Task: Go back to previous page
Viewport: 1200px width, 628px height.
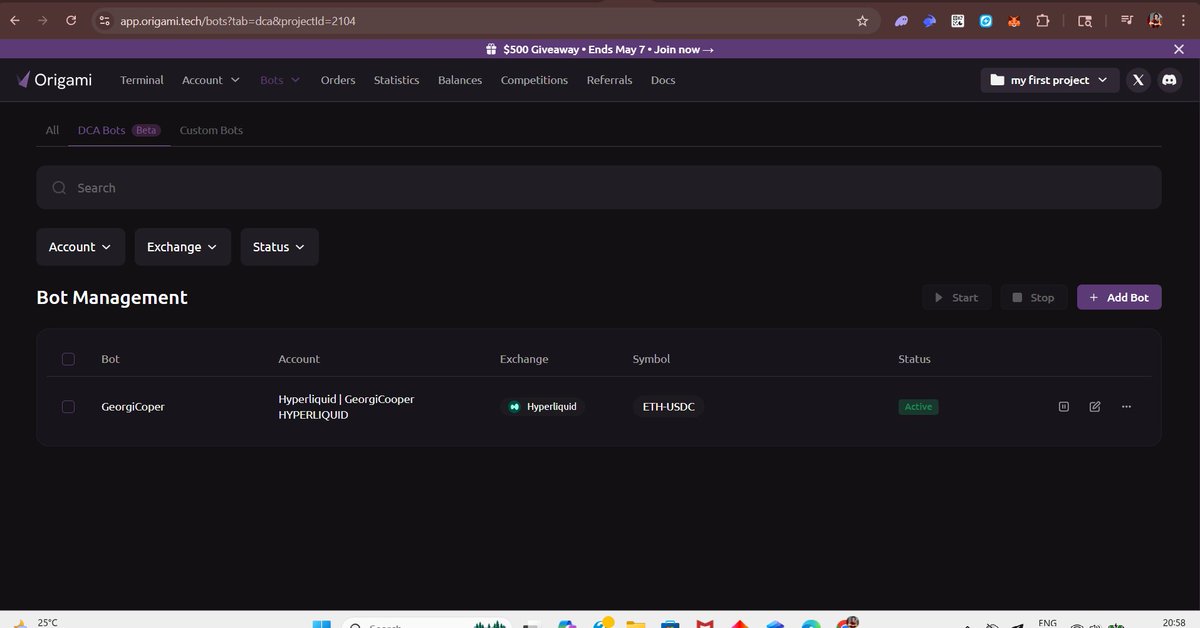Action: 14,20
